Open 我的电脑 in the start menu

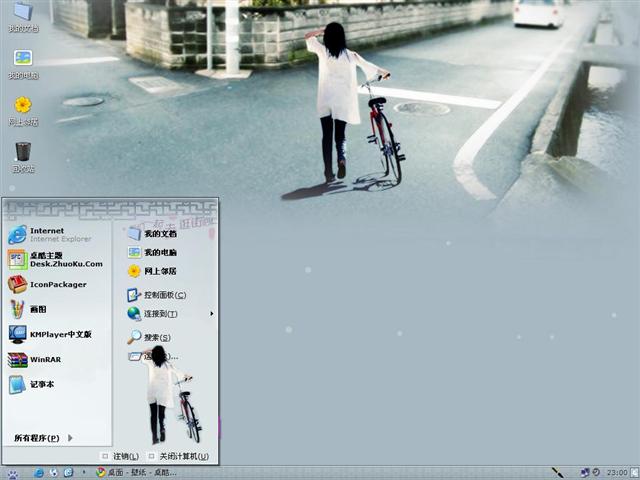(152, 253)
